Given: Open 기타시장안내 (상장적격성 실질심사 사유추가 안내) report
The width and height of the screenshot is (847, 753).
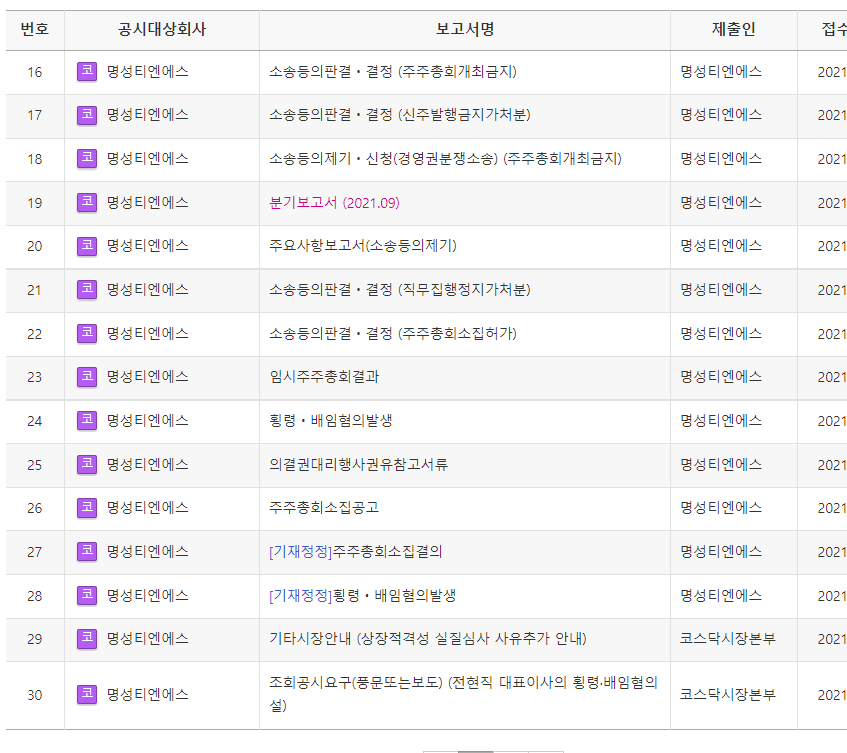Looking at the screenshot, I should (428, 639).
